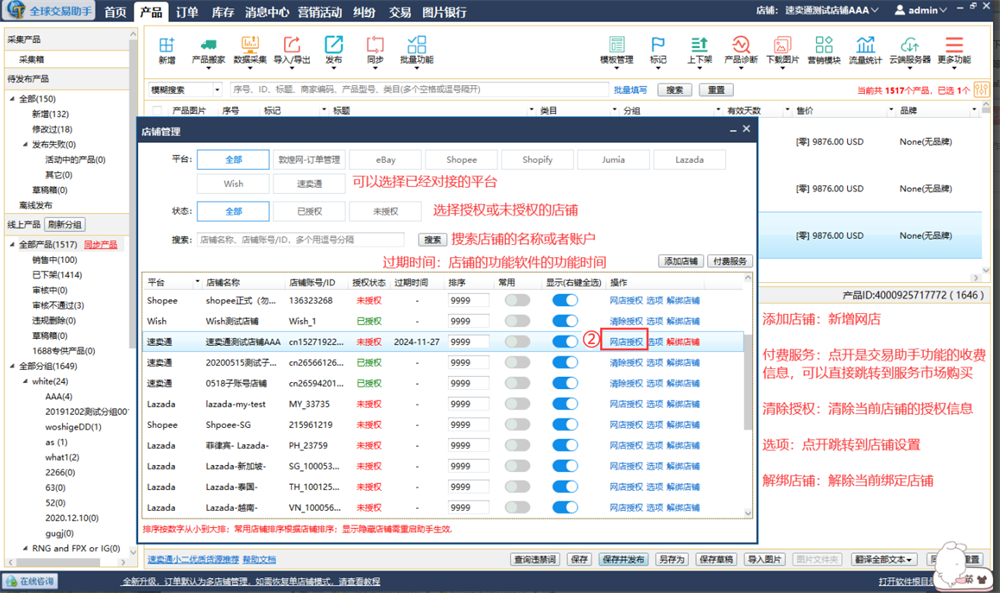Screen dimensions: 1000x593
Task: Minimize the 店铺管理 dialog
Action: tap(733, 130)
